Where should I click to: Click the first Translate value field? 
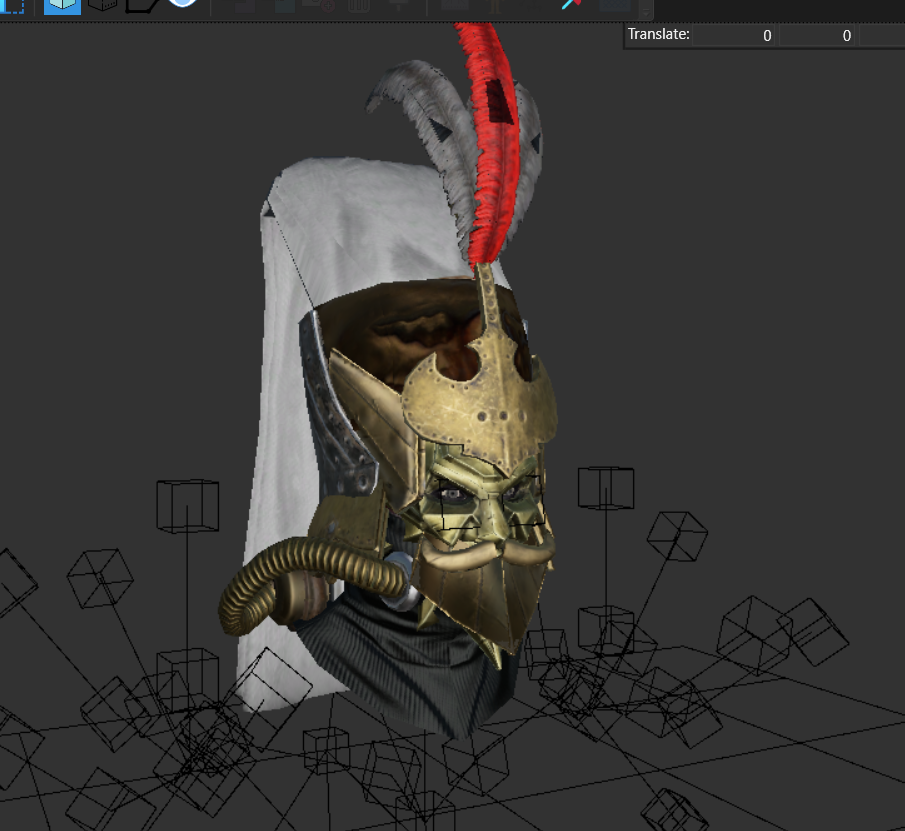pos(735,35)
